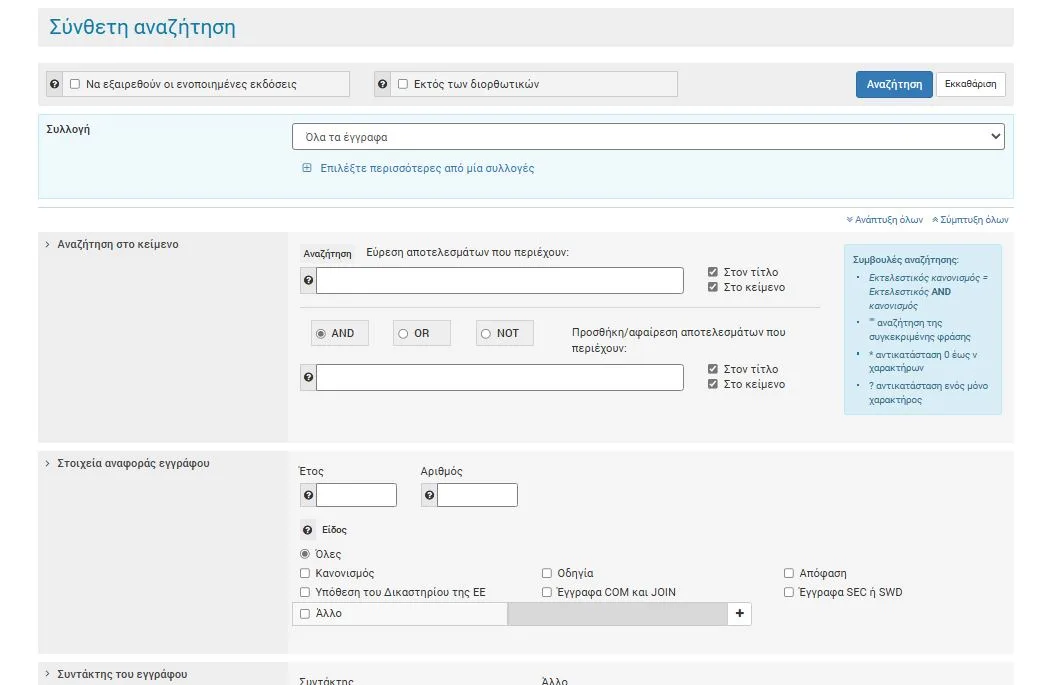Show help for the Είδος label
This screenshot has height=685, width=1057.
307,530
